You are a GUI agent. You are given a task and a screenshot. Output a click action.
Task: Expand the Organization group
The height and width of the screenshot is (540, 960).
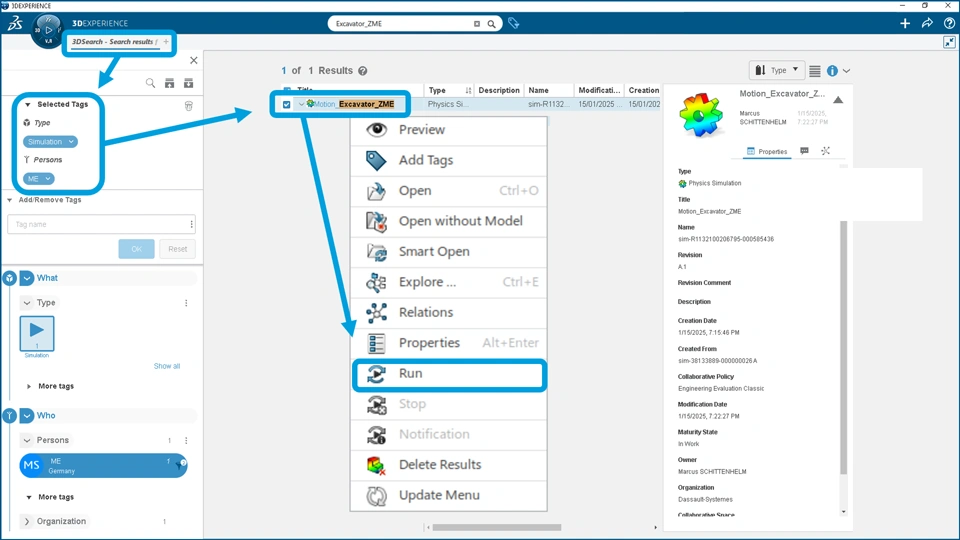tap(27, 522)
